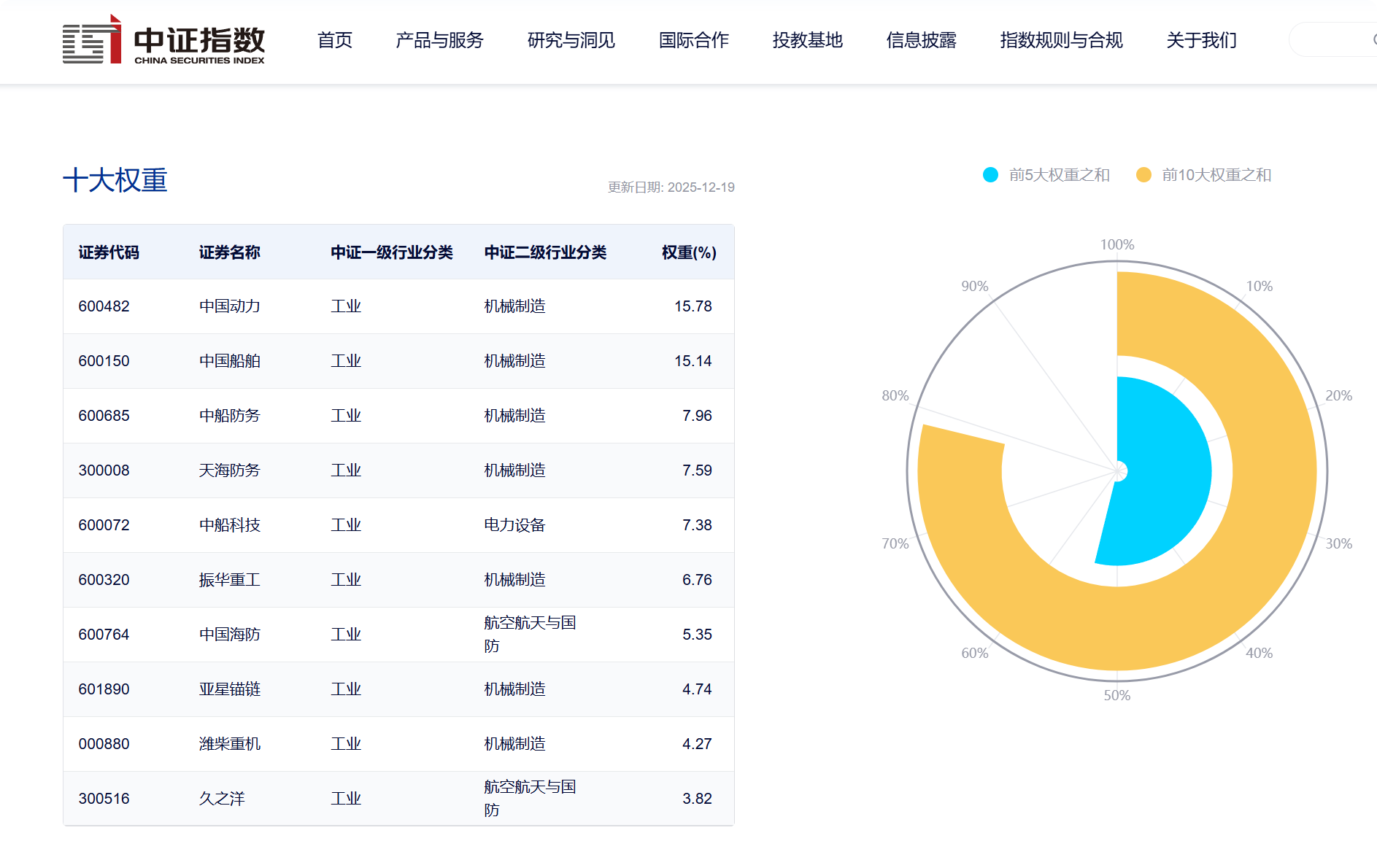Select security code 600482
This screenshot has height=868, width=1377.
pyautogui.click(x=104, y=306)
